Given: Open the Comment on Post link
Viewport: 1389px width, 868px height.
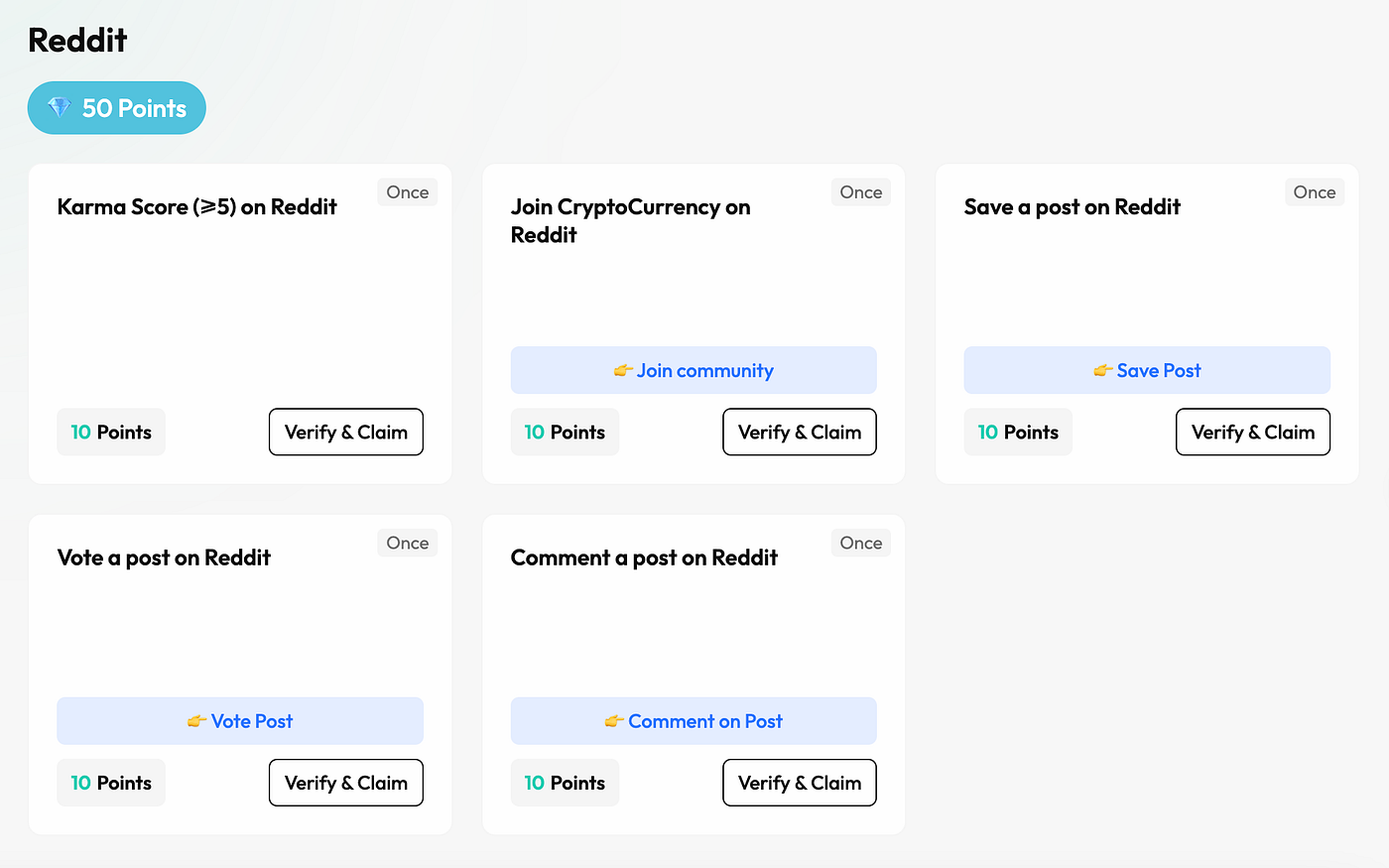Looking at the screenshot, I should (704, 721).
